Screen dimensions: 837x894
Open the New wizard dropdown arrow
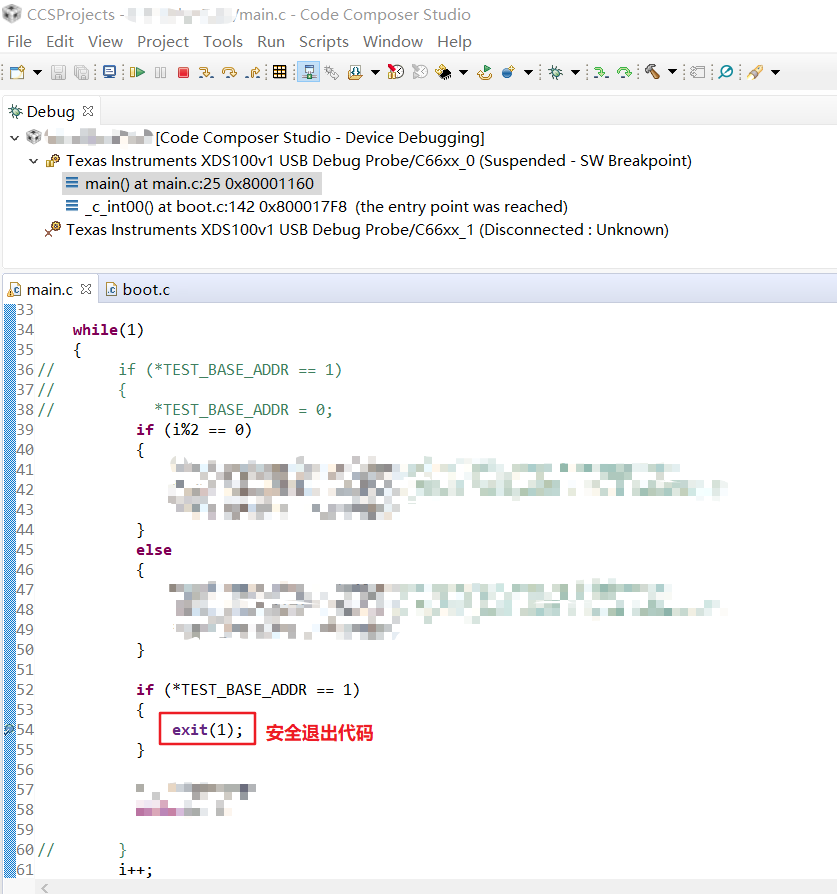click(37, 72)
